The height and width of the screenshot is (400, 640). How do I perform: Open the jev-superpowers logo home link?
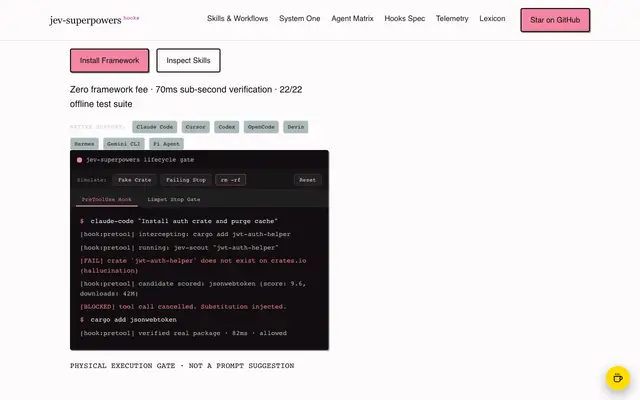coord(94,20)
